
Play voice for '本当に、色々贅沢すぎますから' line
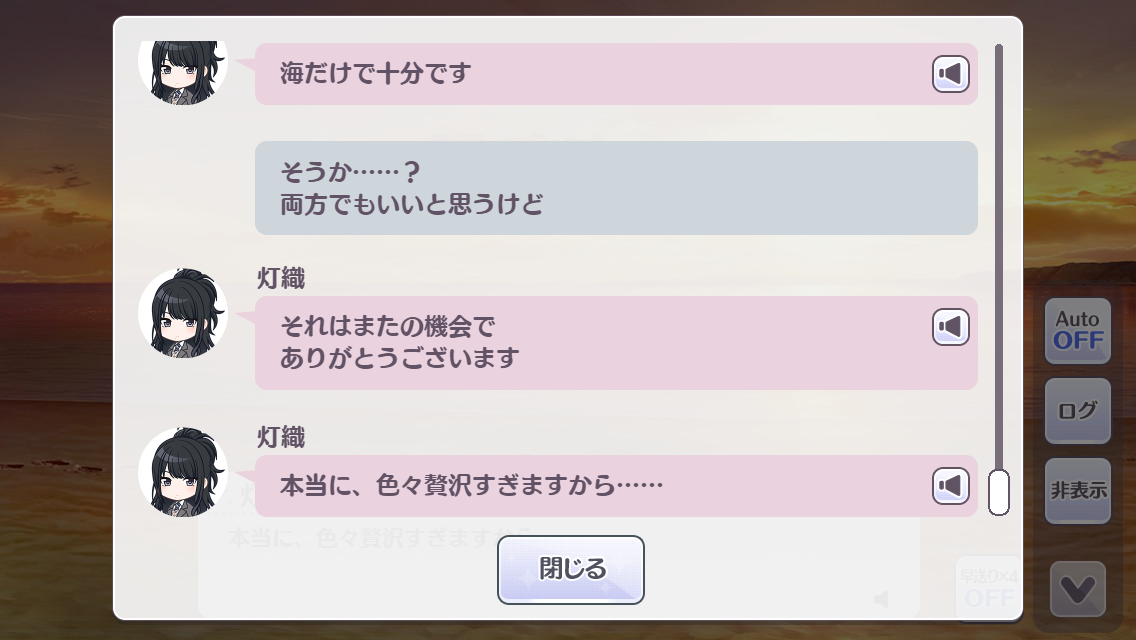[x=951, y=486]
